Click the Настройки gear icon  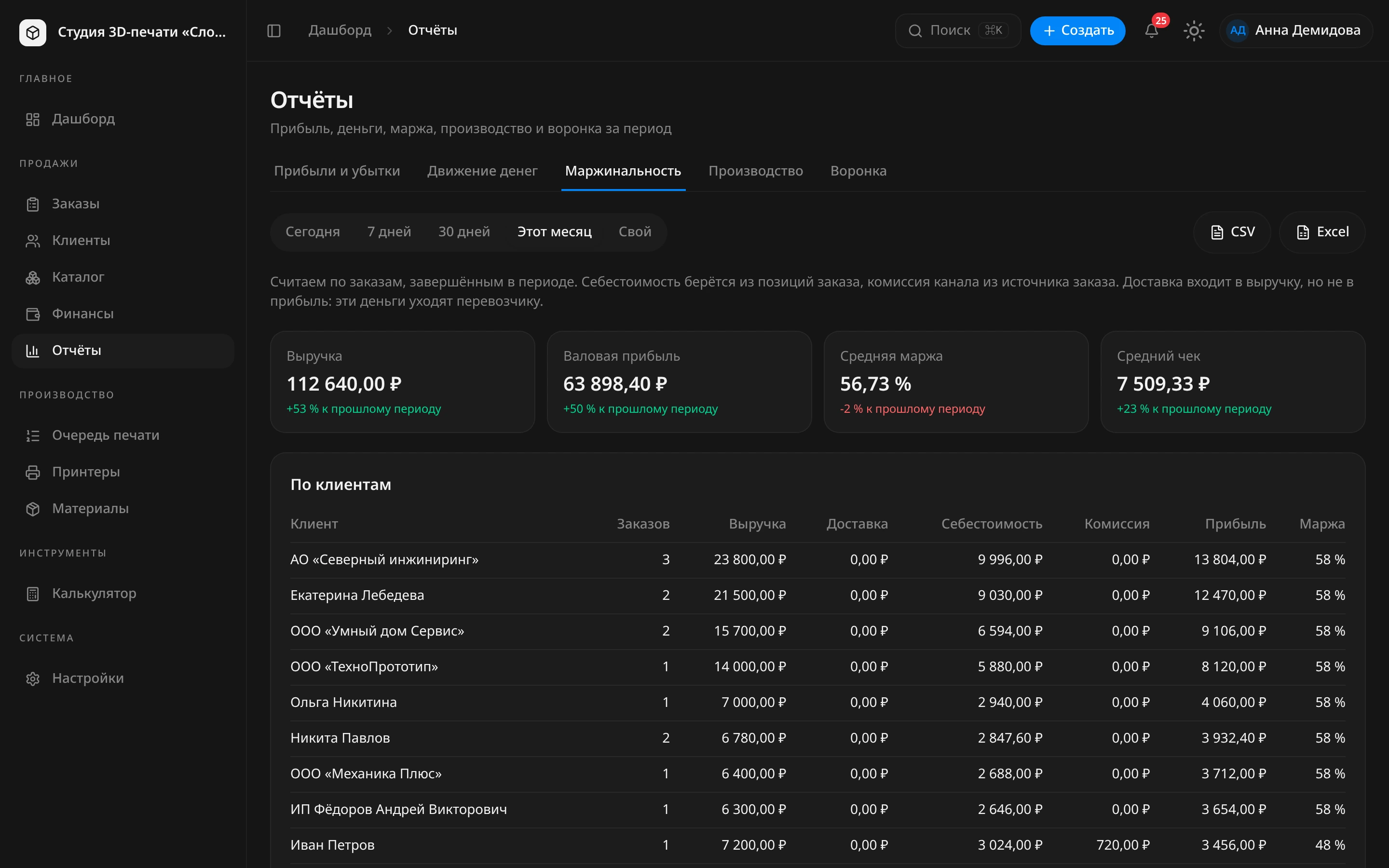pos(33,679)
